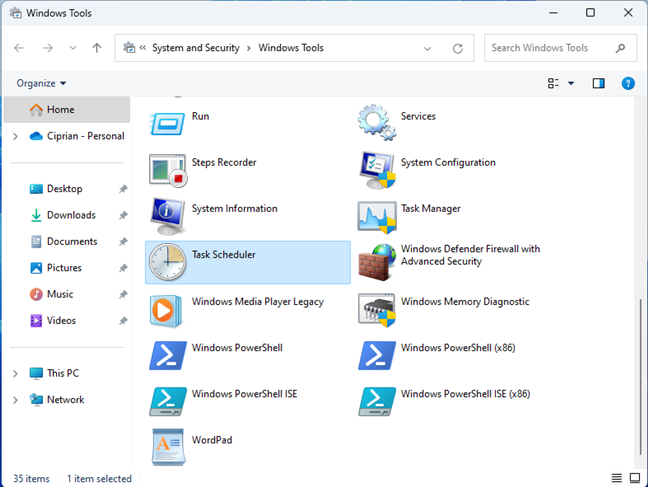Open the Services gear icon
Viewport: 648px width, 487px height.
[x=376, y=122]
